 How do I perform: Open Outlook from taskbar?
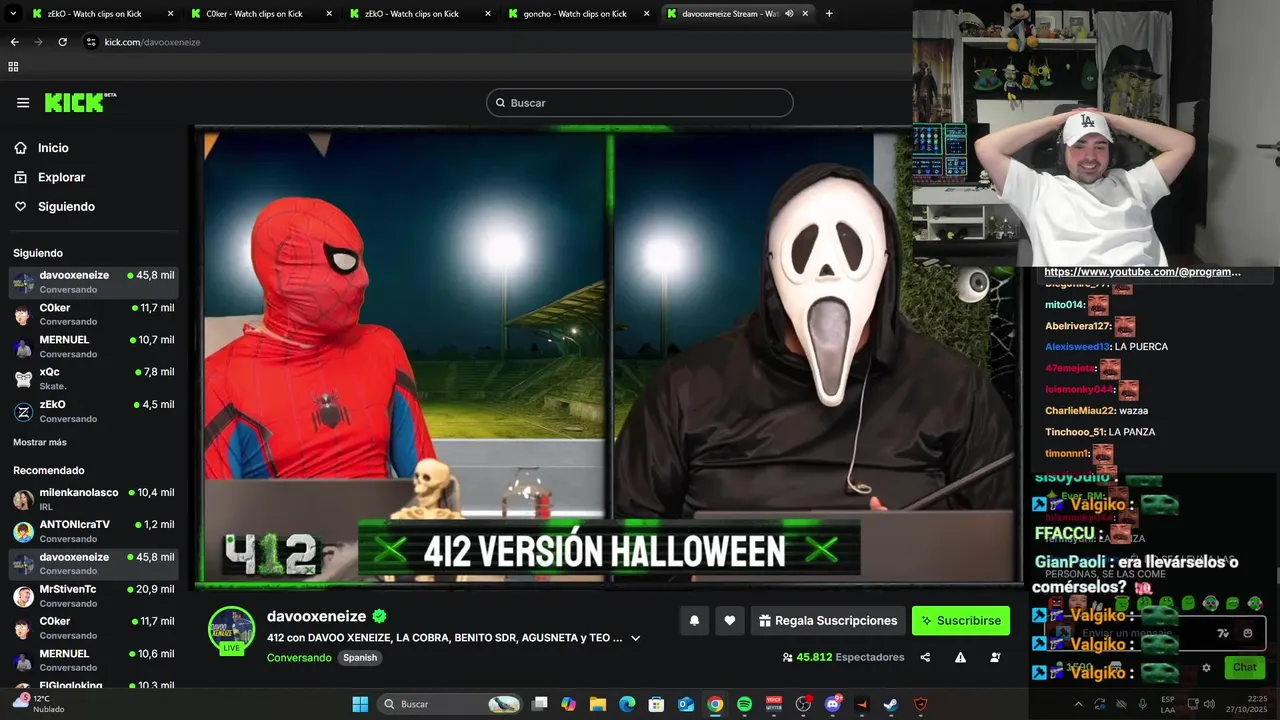click(686, 704)
